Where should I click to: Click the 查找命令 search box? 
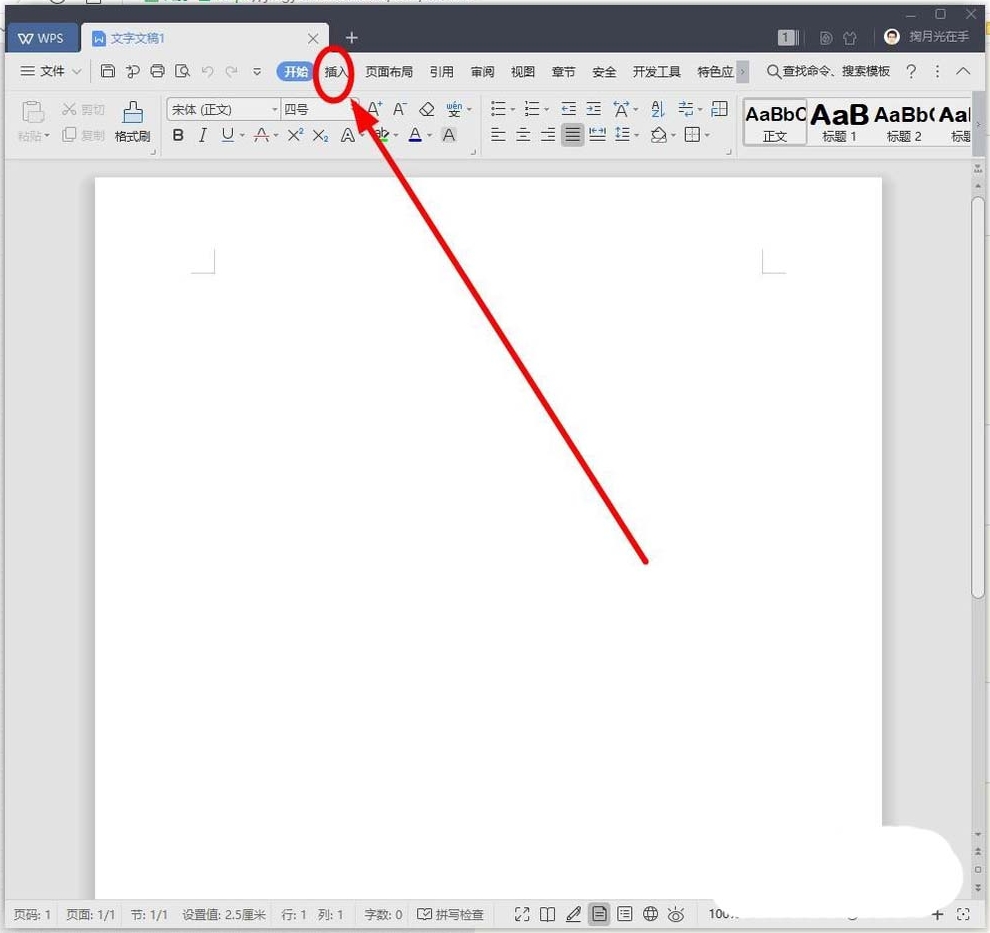pos(828,72)
